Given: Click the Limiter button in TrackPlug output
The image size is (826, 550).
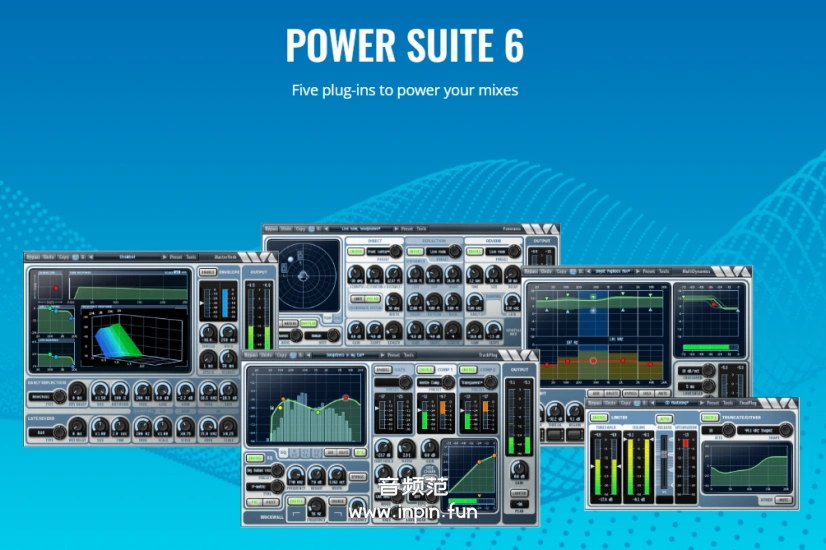Looking at the screenshot, I should 519,493.
